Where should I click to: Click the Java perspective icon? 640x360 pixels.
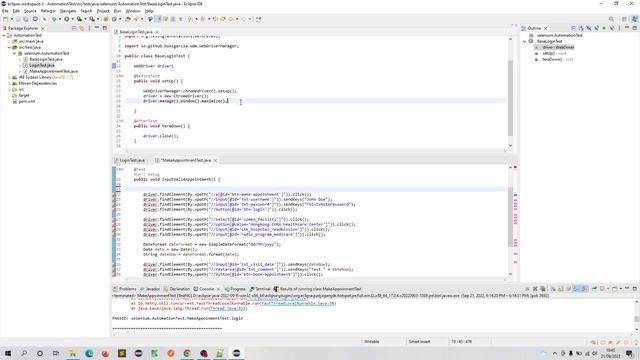(x=635, y=19)
